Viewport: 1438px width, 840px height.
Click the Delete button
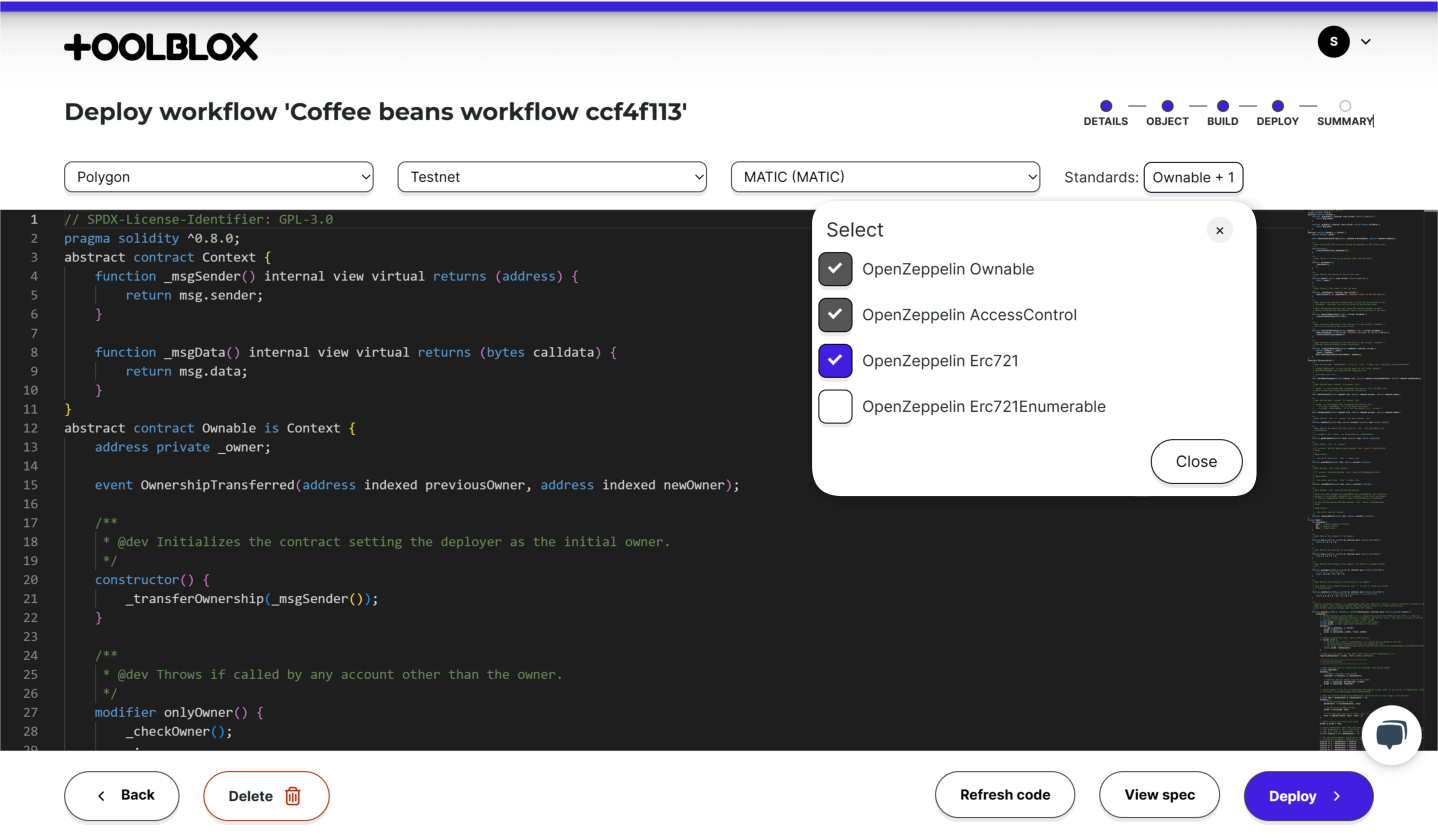tap(266, 796)
